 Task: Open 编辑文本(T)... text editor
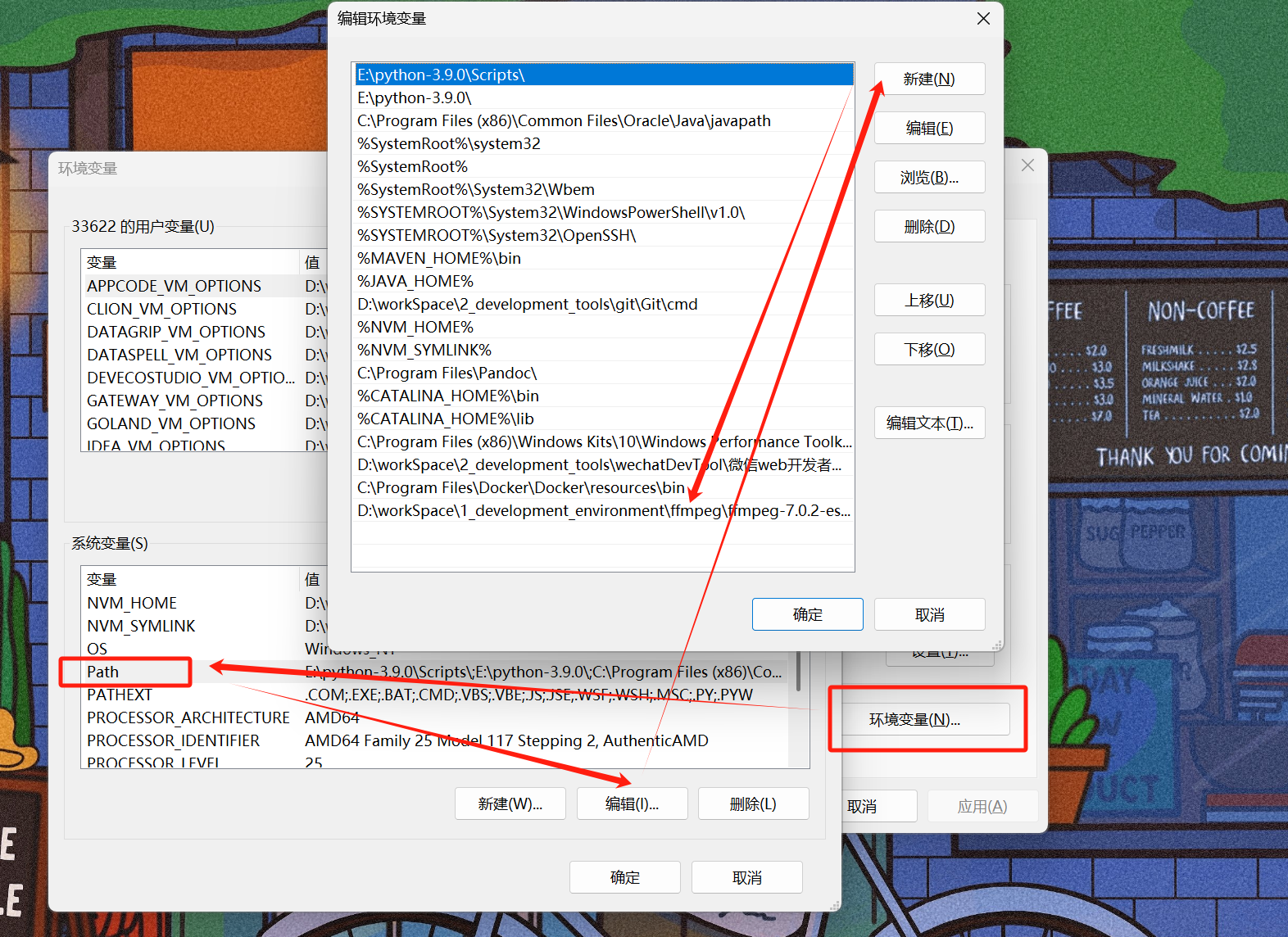click(929, 423)
